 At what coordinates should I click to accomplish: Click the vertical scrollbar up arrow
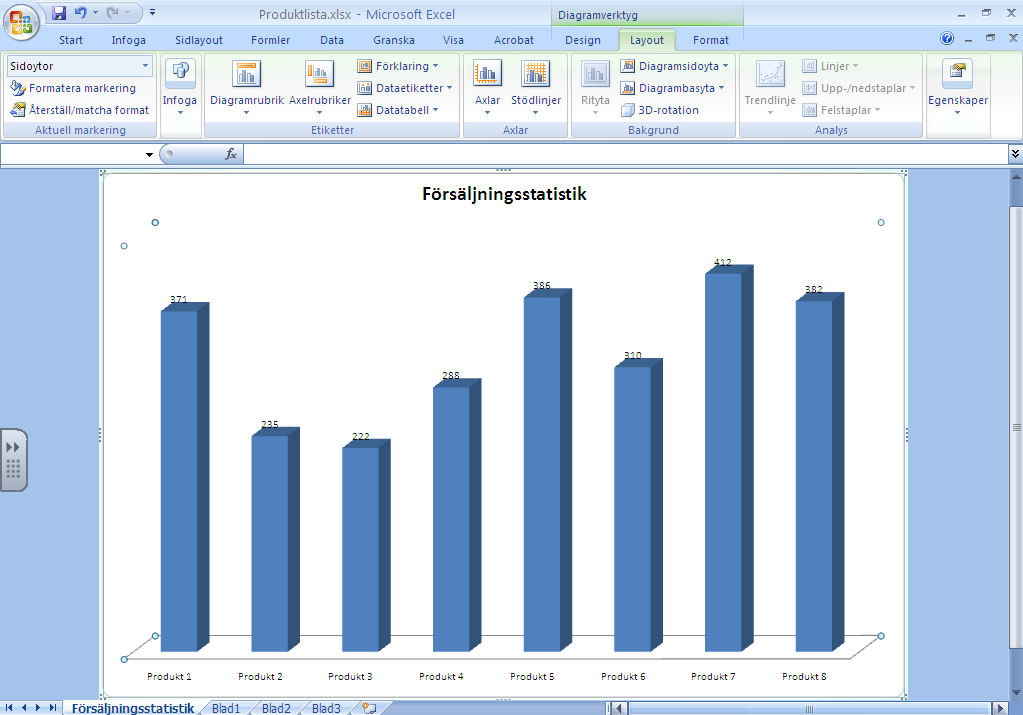(x=1016, y=176)
